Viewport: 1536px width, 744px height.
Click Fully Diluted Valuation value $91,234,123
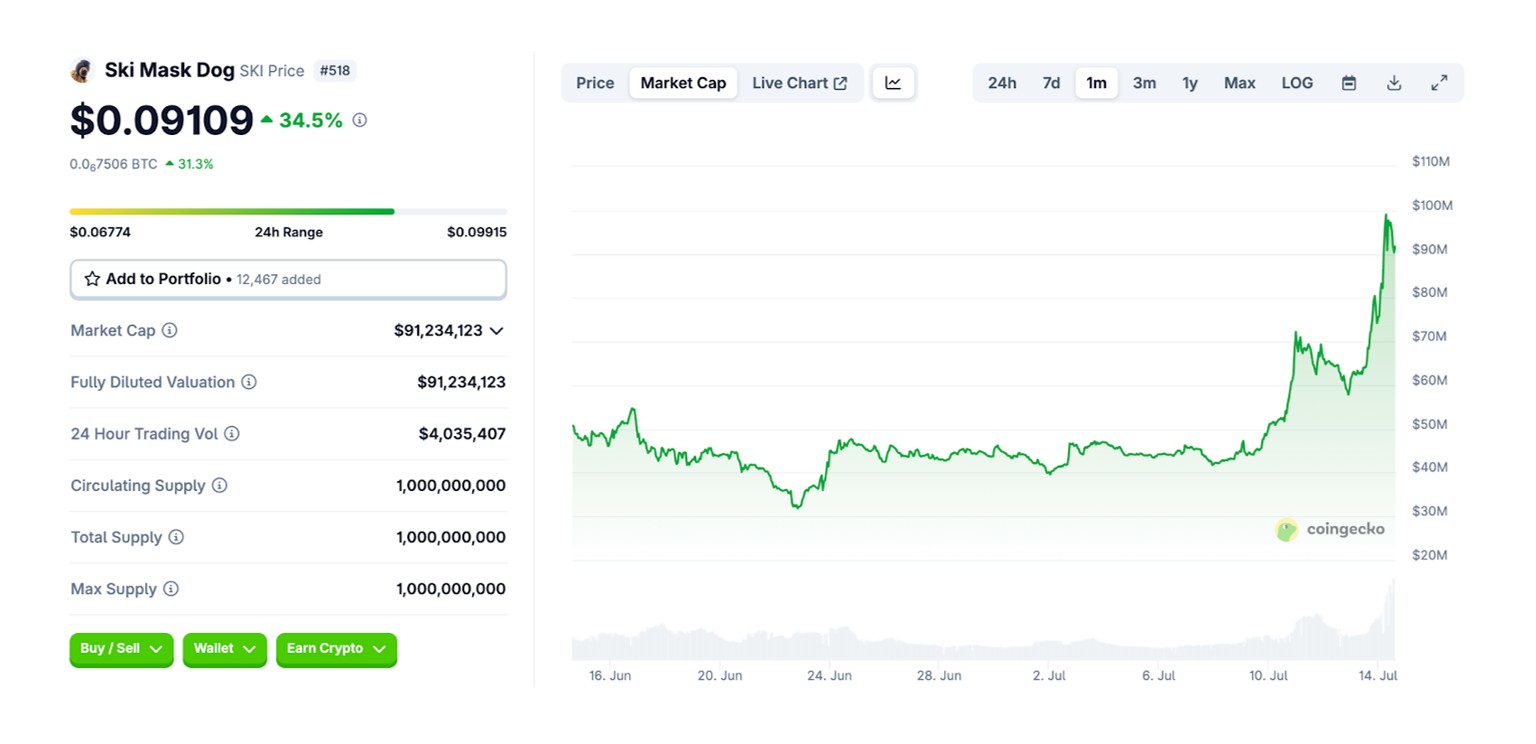pyautogui.click(x=462, y=382)
